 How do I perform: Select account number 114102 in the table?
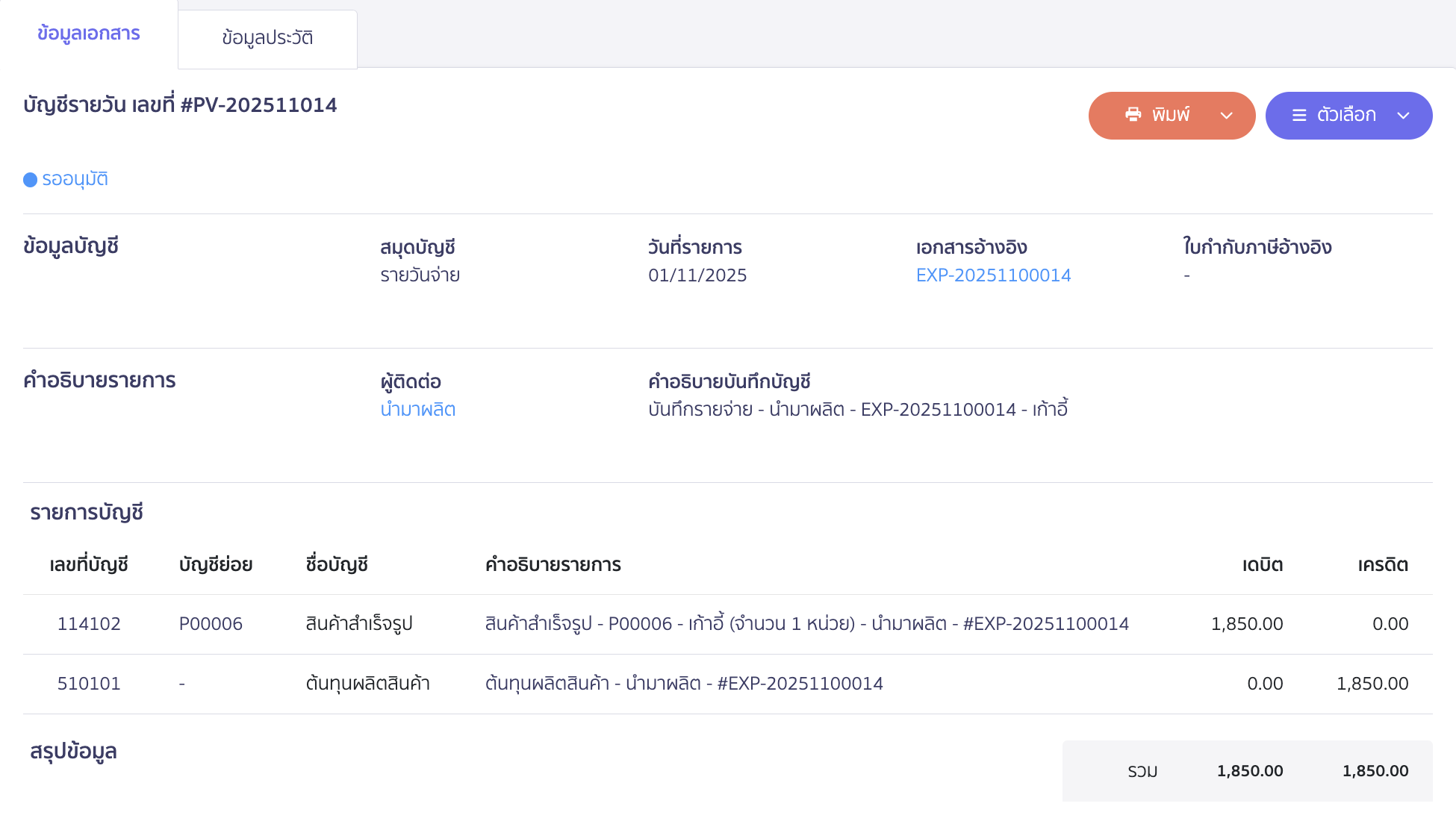(x=90, y=623)
